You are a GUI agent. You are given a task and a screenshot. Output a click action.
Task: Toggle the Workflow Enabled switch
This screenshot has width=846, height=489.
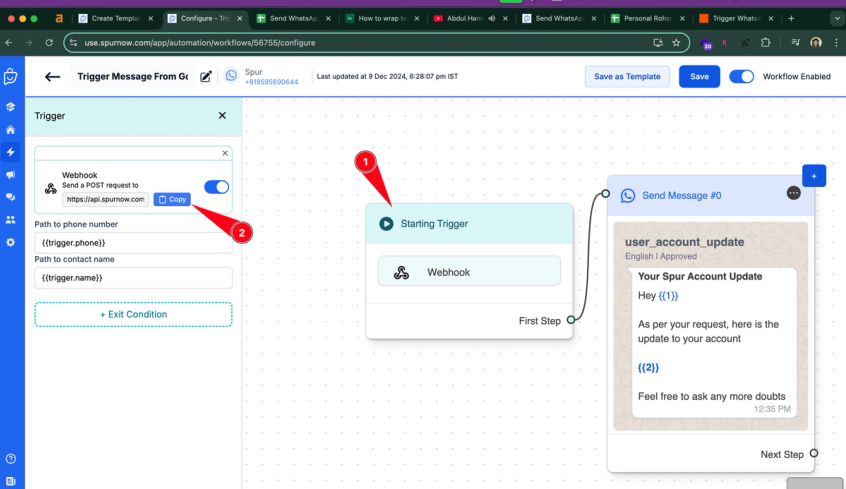(741, 77)
